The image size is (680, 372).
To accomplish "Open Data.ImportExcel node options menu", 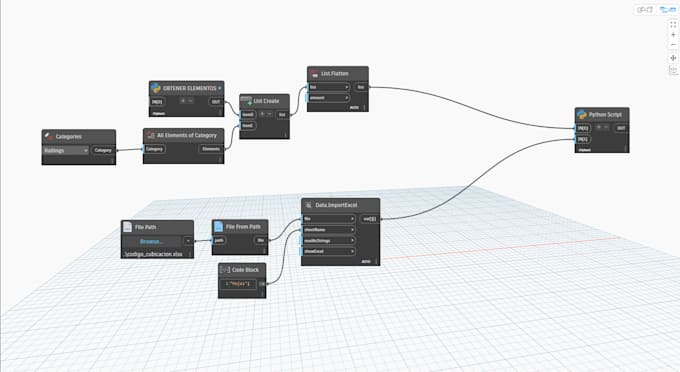I will click(376, 261).
